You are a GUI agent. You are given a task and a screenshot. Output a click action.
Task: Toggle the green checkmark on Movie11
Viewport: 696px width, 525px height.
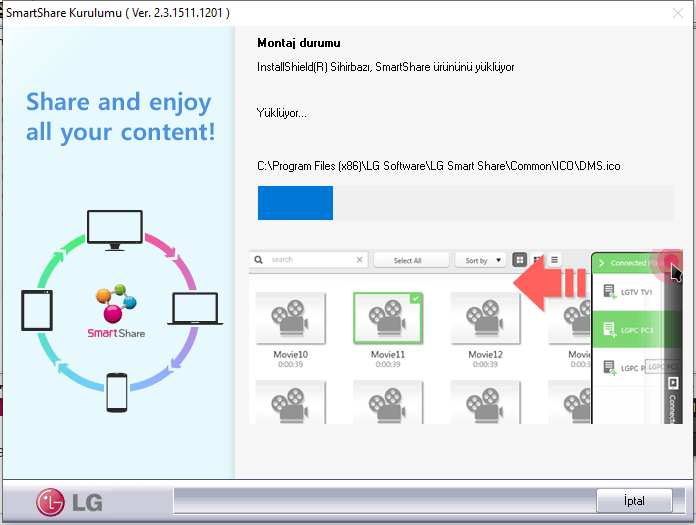point(415,298)
